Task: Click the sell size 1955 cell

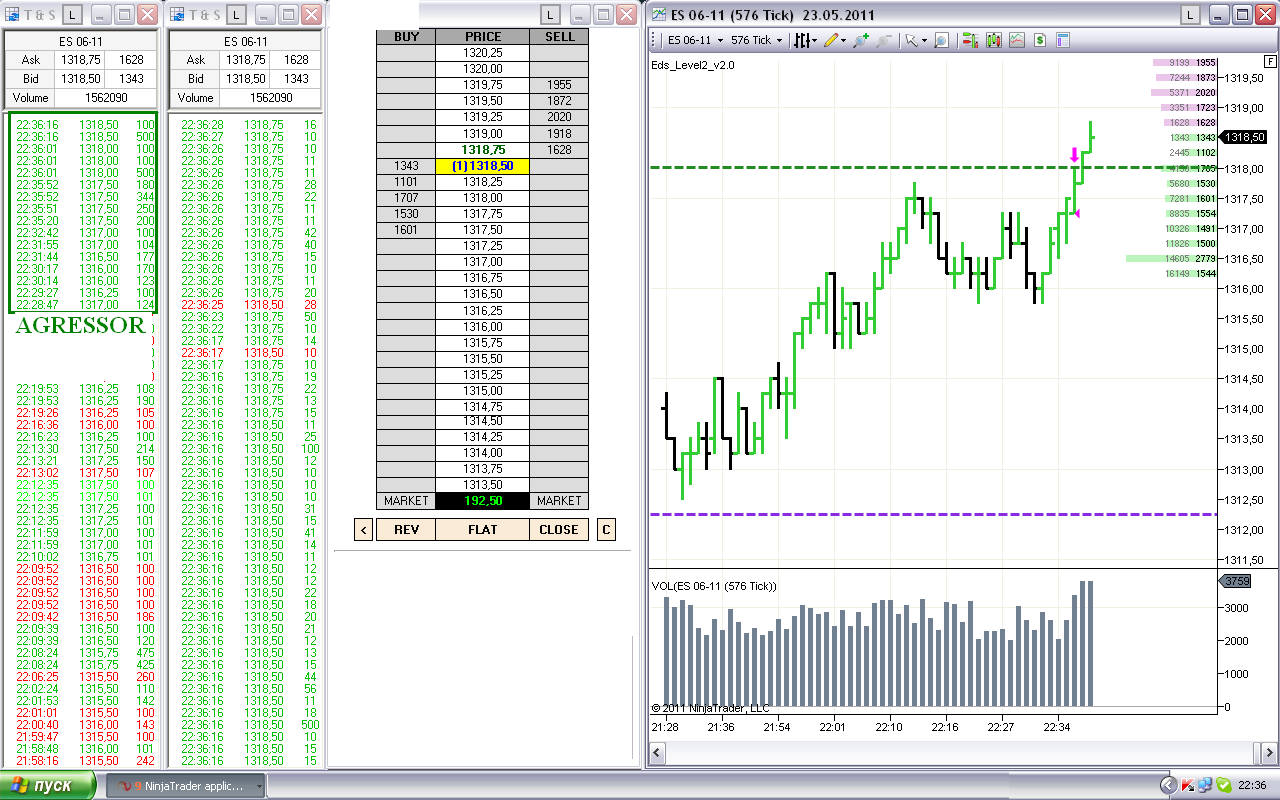Action: point(559,85)
